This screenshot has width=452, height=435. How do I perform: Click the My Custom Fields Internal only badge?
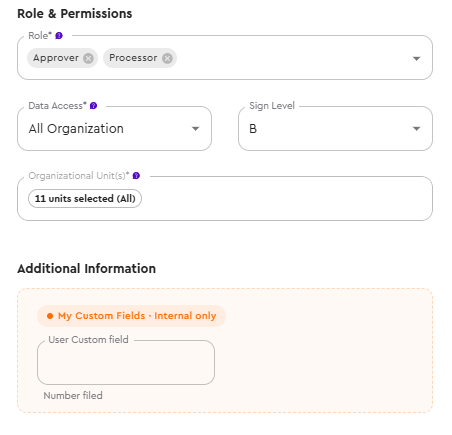point(131,316)
